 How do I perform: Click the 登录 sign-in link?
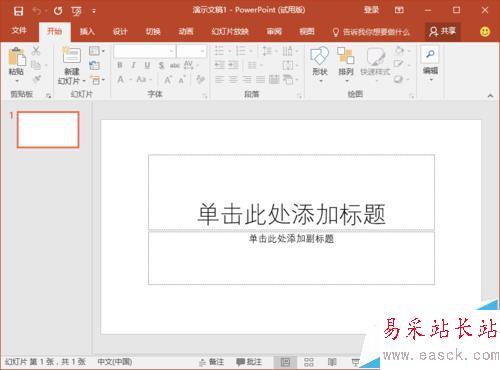tap(371, 10)
